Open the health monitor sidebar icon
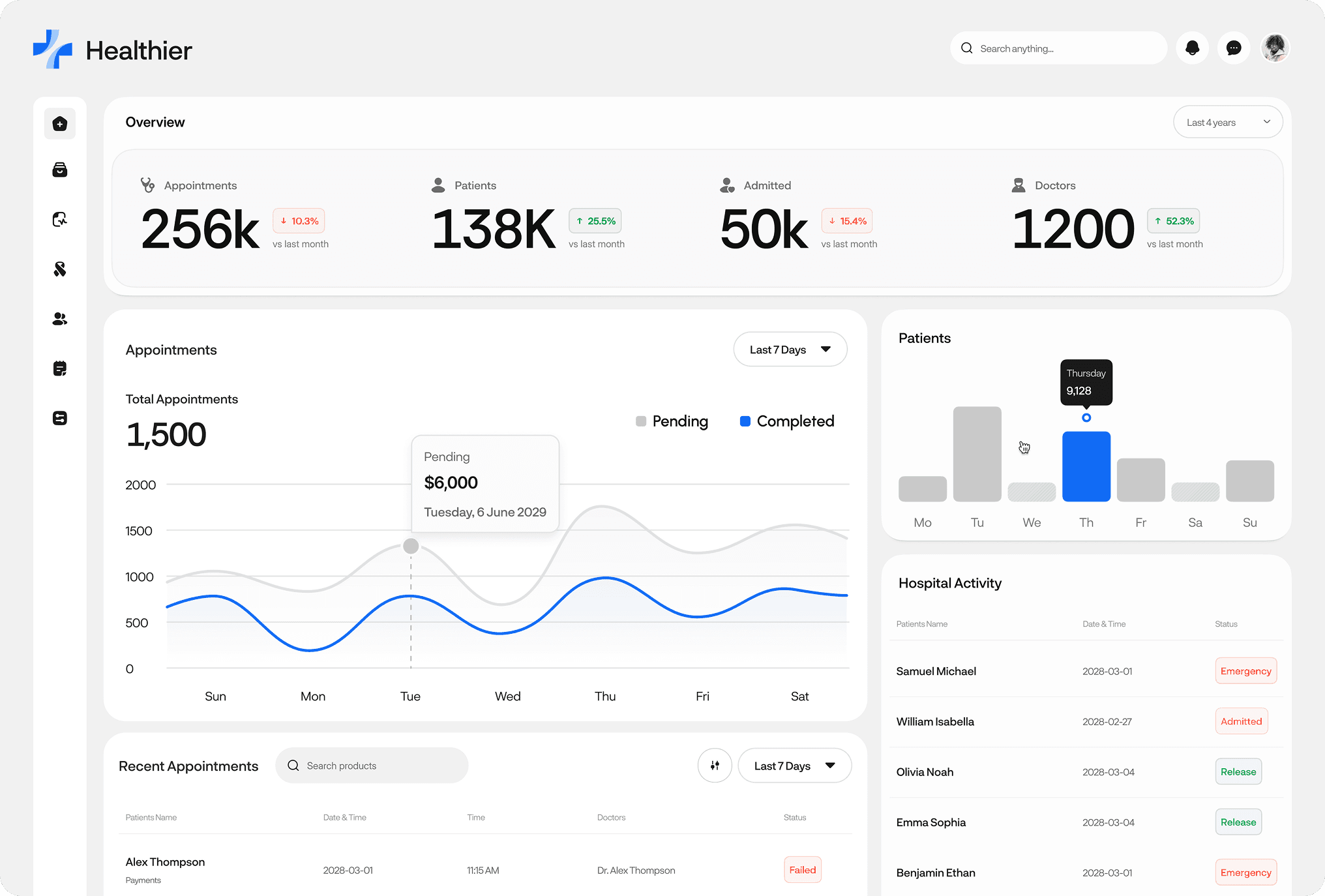Screen dimensions: 1325x896 pyautogui.click(x=60, y=220)
